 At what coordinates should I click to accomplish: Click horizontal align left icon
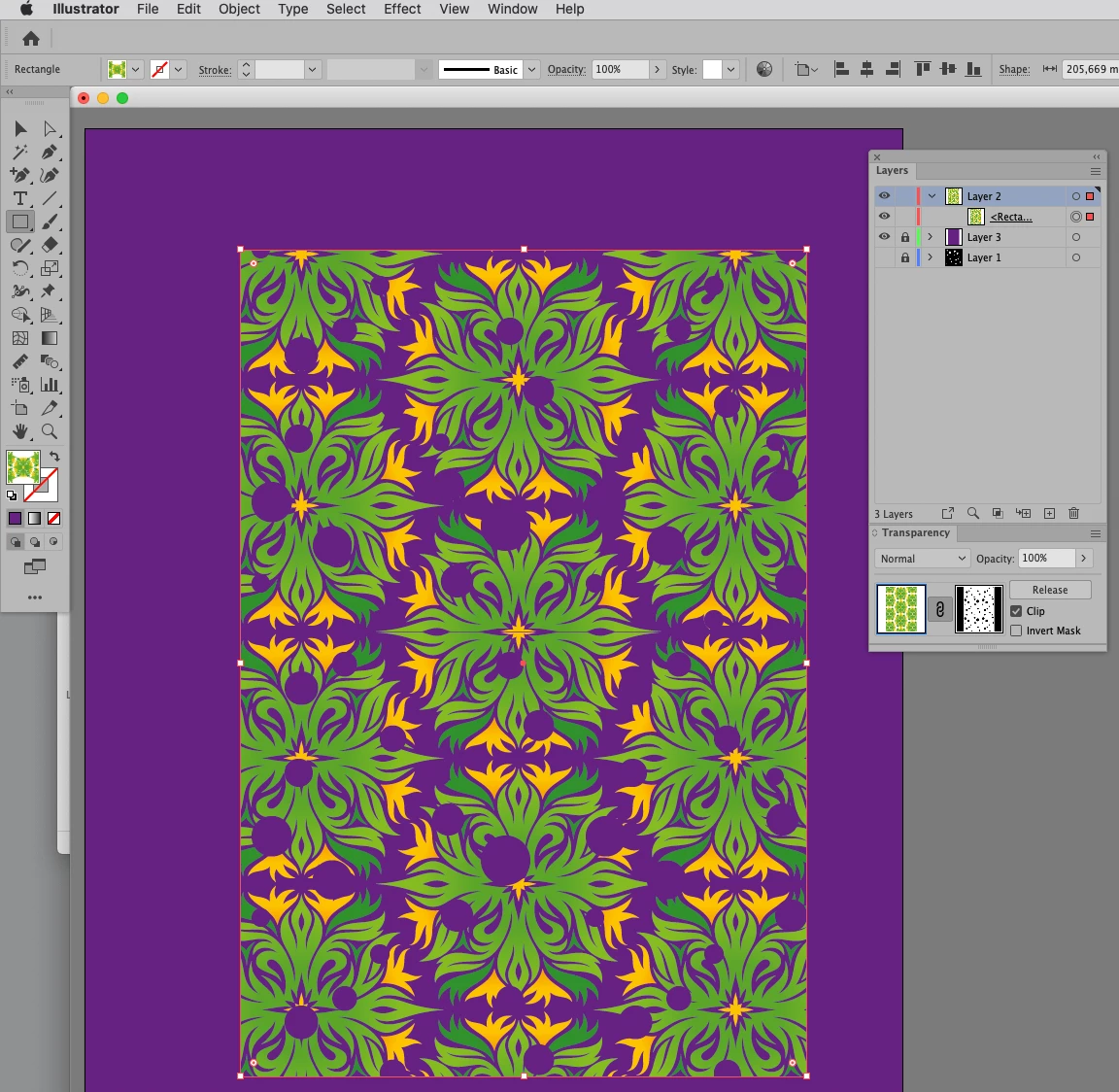pyautogui.click(x=841, y=69)
